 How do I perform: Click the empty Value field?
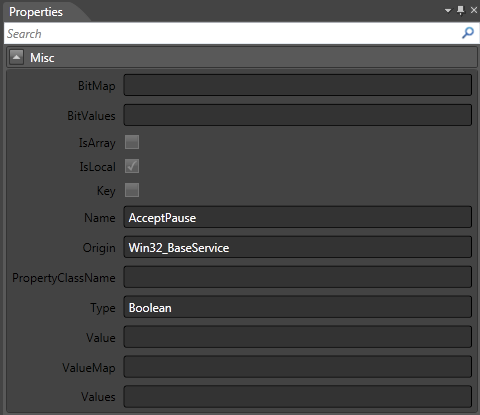click(298, 337)
